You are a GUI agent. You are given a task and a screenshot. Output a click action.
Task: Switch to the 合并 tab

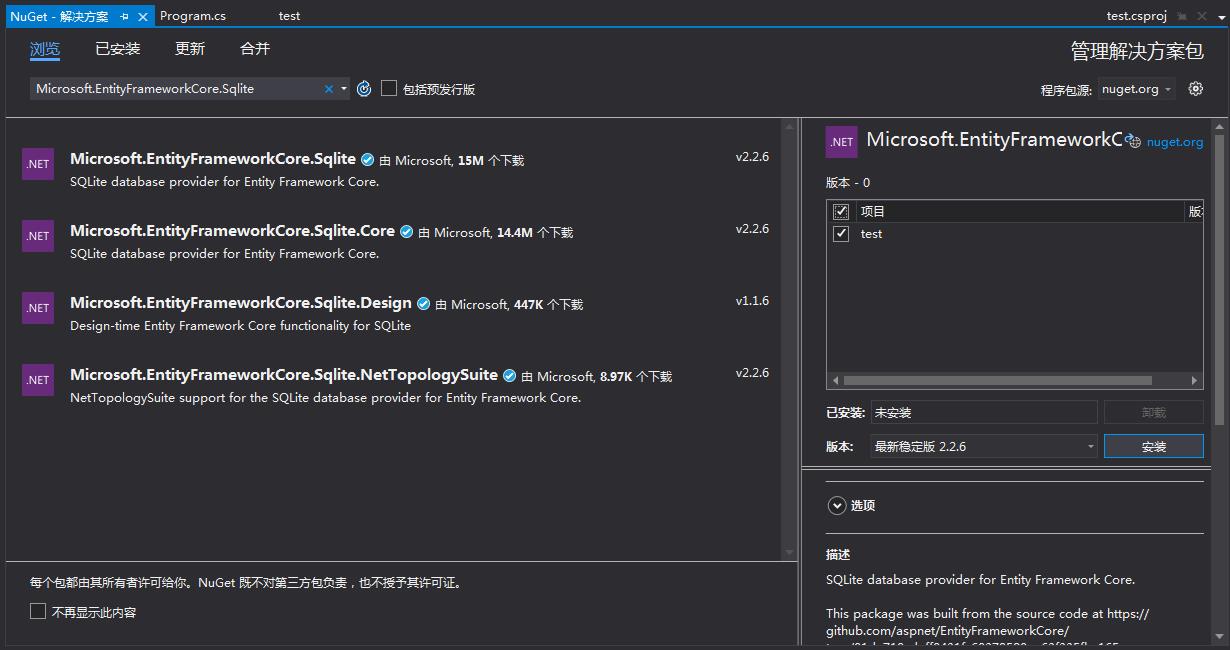tap(255, 48)
